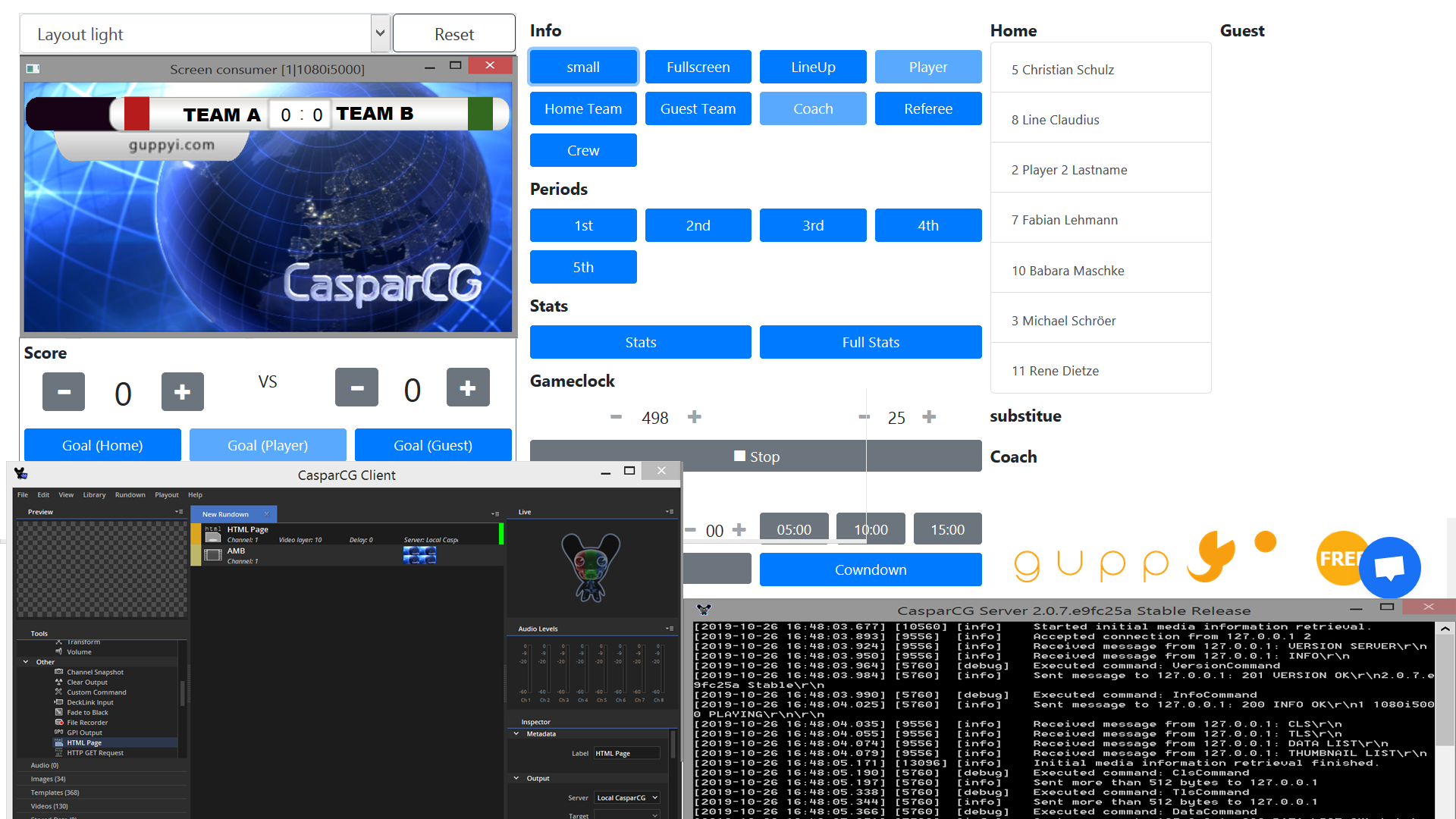The height and width of the screenshot is (819, 1456).
Task: Show the Referee info graphic
Action: 928,108
